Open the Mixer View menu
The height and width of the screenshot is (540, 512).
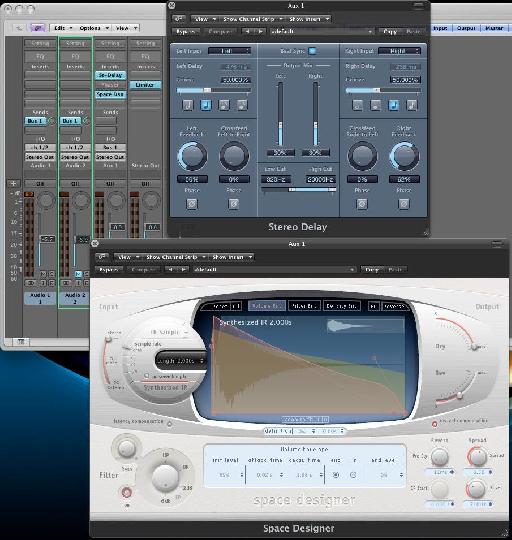(x=126, y=28)
